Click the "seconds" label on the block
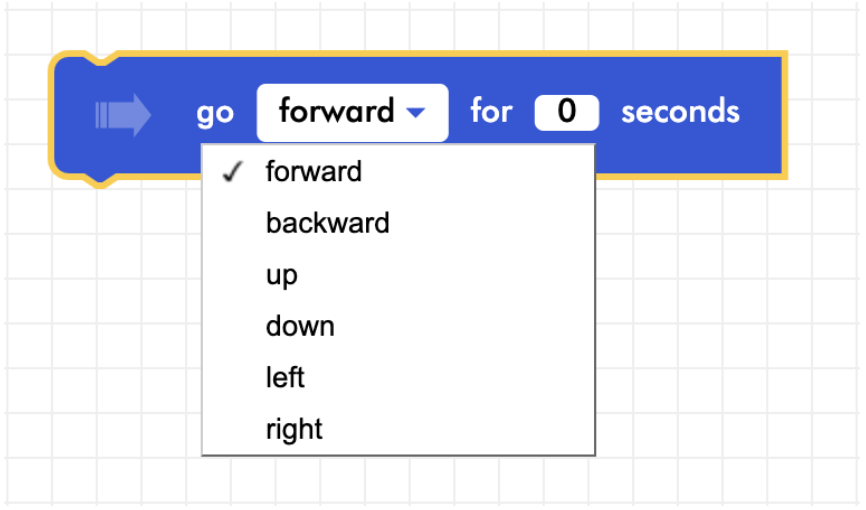The image size is (866, 510). point(680,112)
